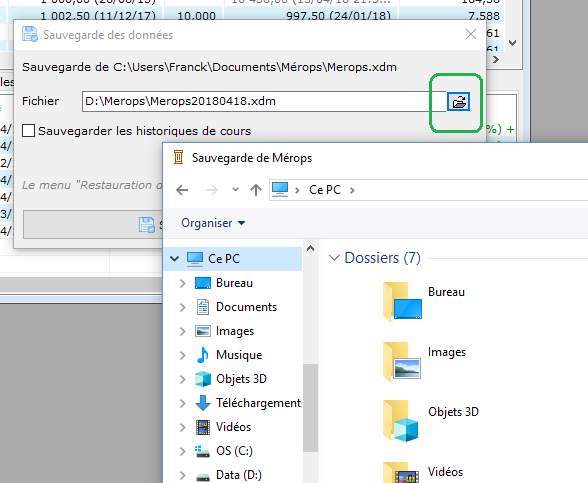Open the Organiser dropdown menu

pyautogui.click(x=213, y=223)
